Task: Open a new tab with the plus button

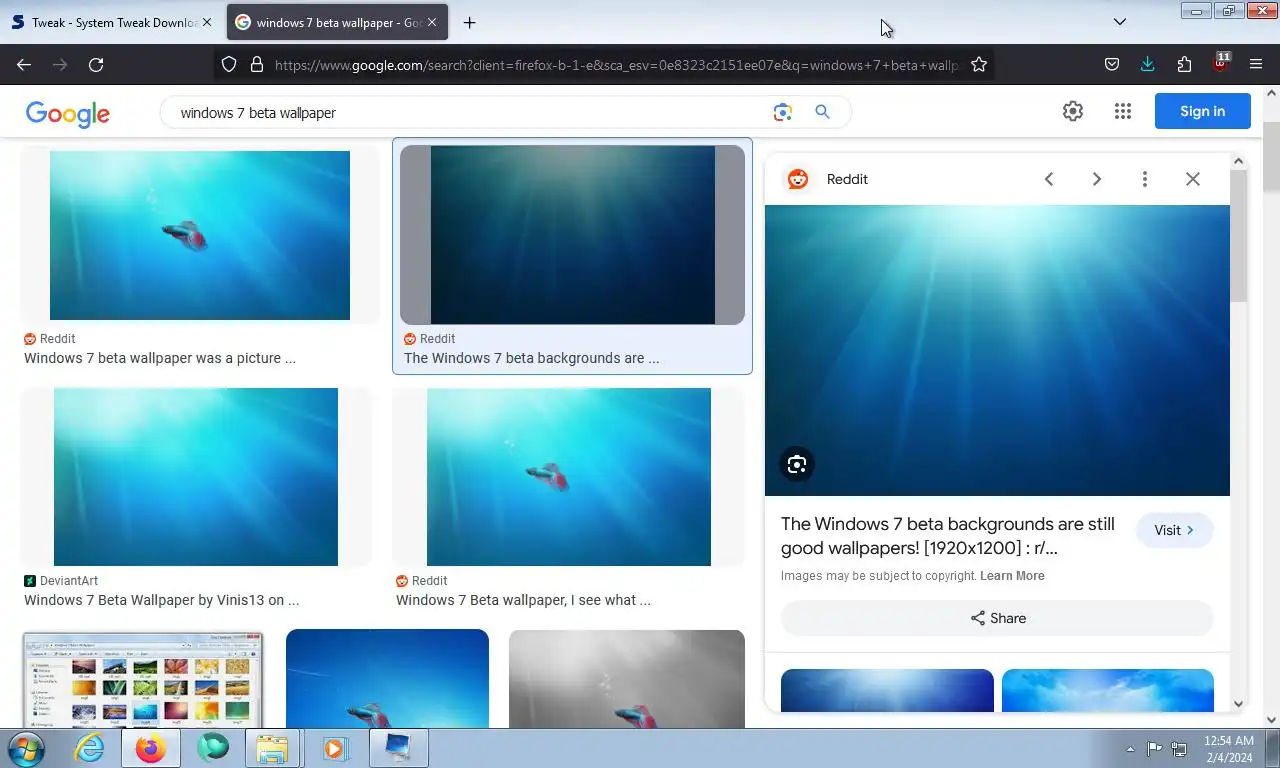Action: (469, 22)
